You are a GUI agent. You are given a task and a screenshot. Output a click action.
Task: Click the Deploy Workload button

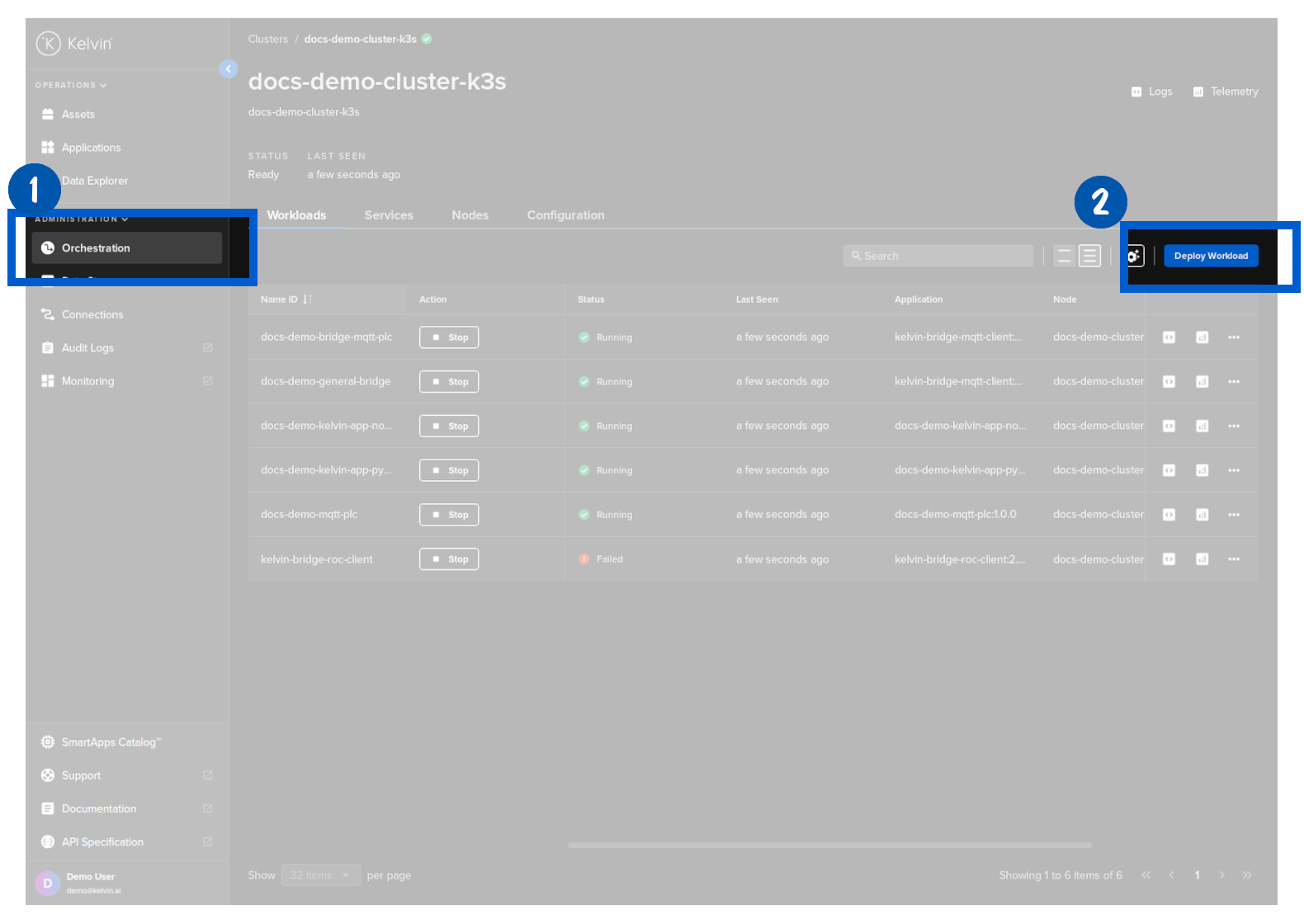(x=1210, y=257)
